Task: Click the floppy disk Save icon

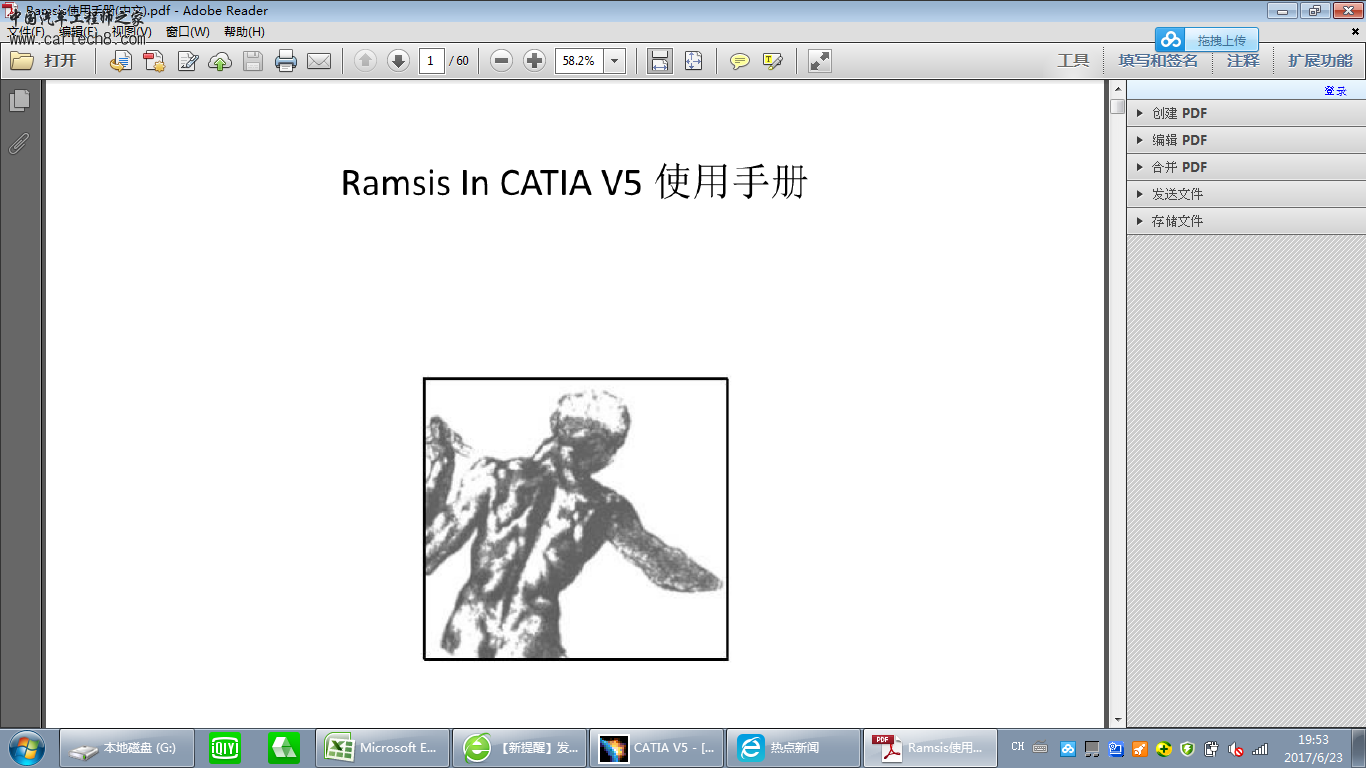Action: point(253,61)
